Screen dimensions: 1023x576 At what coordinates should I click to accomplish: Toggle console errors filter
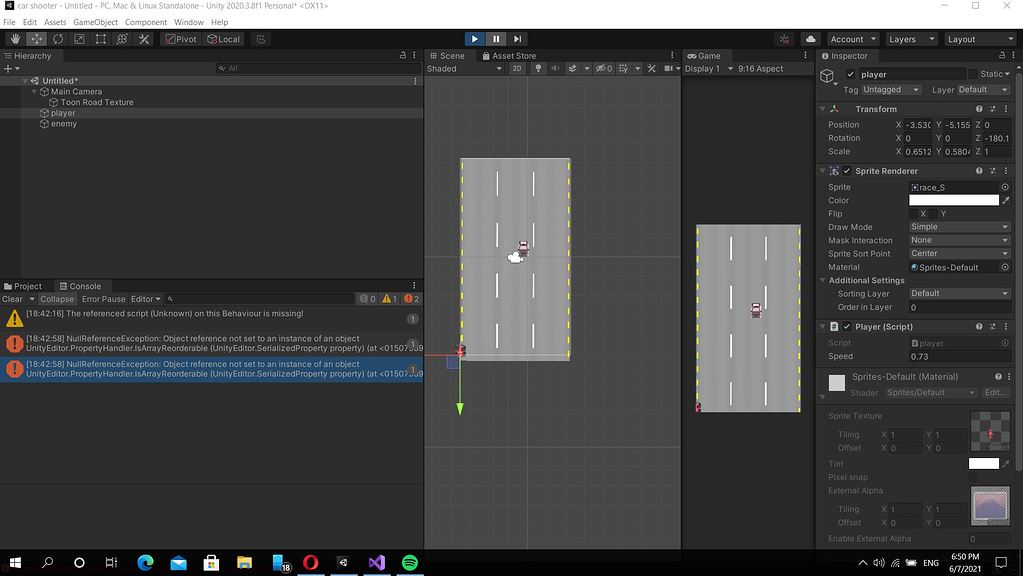pyautogui.click(x=412, y=299)
